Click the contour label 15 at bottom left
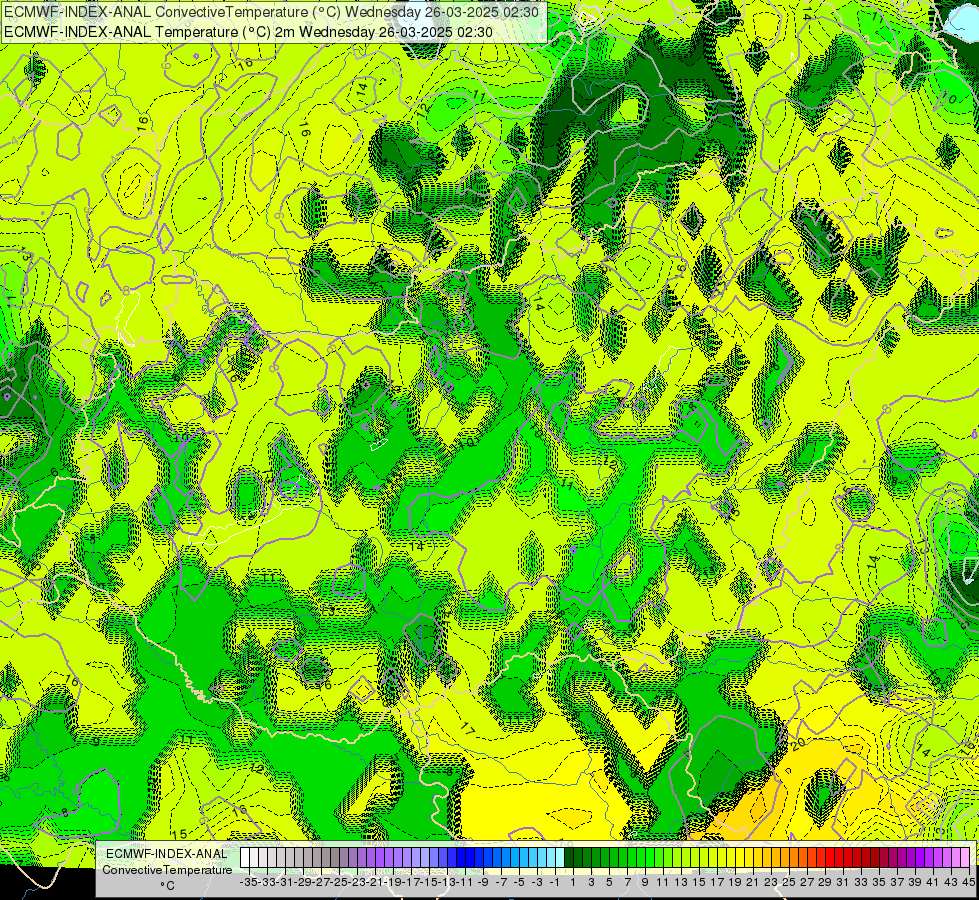This screenshot has height=900, width=979. coord(179,834)
